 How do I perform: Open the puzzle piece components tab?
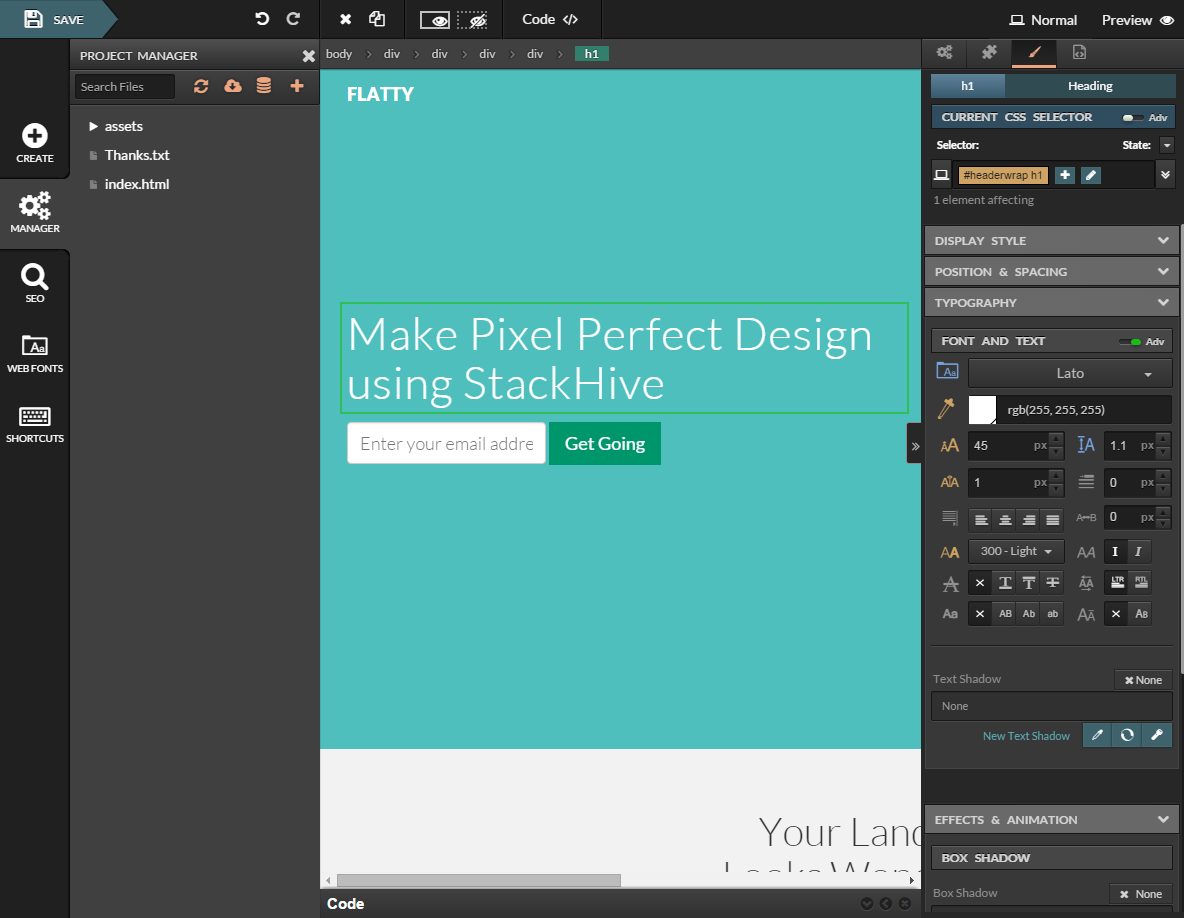(x=989, y=52)
